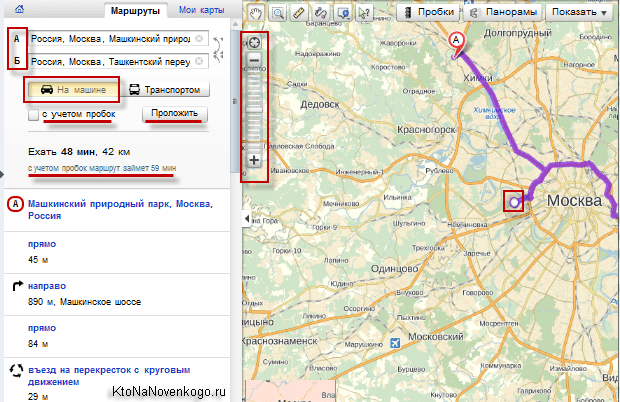Image resolution: width=620 pixels, height=402 pixels.
Task: Clear the Машкинский start address field
Action: click(x=199, y=39)
